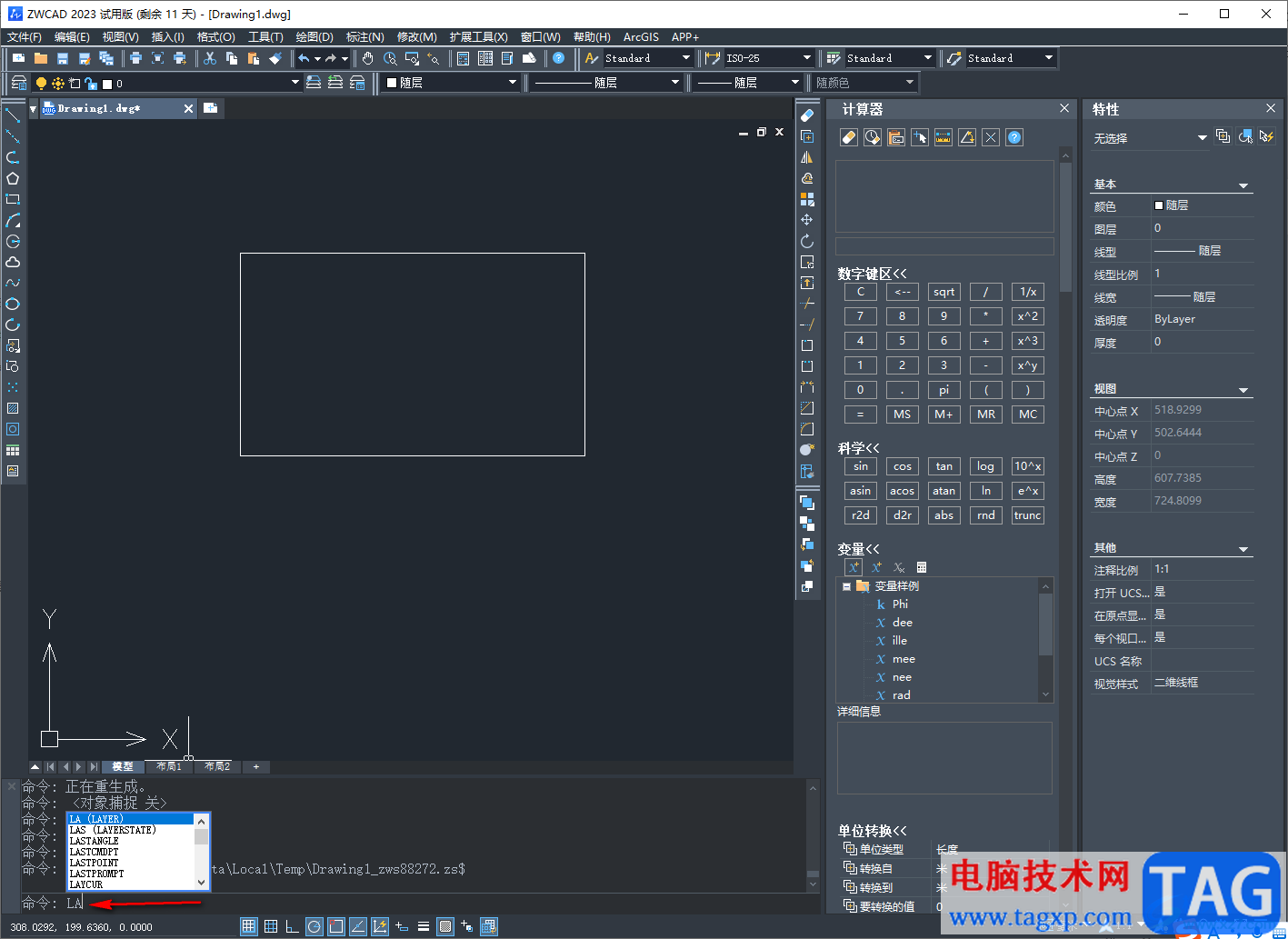The image size is (1288, 939).
Task: Click the Plot printer icon
Action: click(x=135, y=58)
